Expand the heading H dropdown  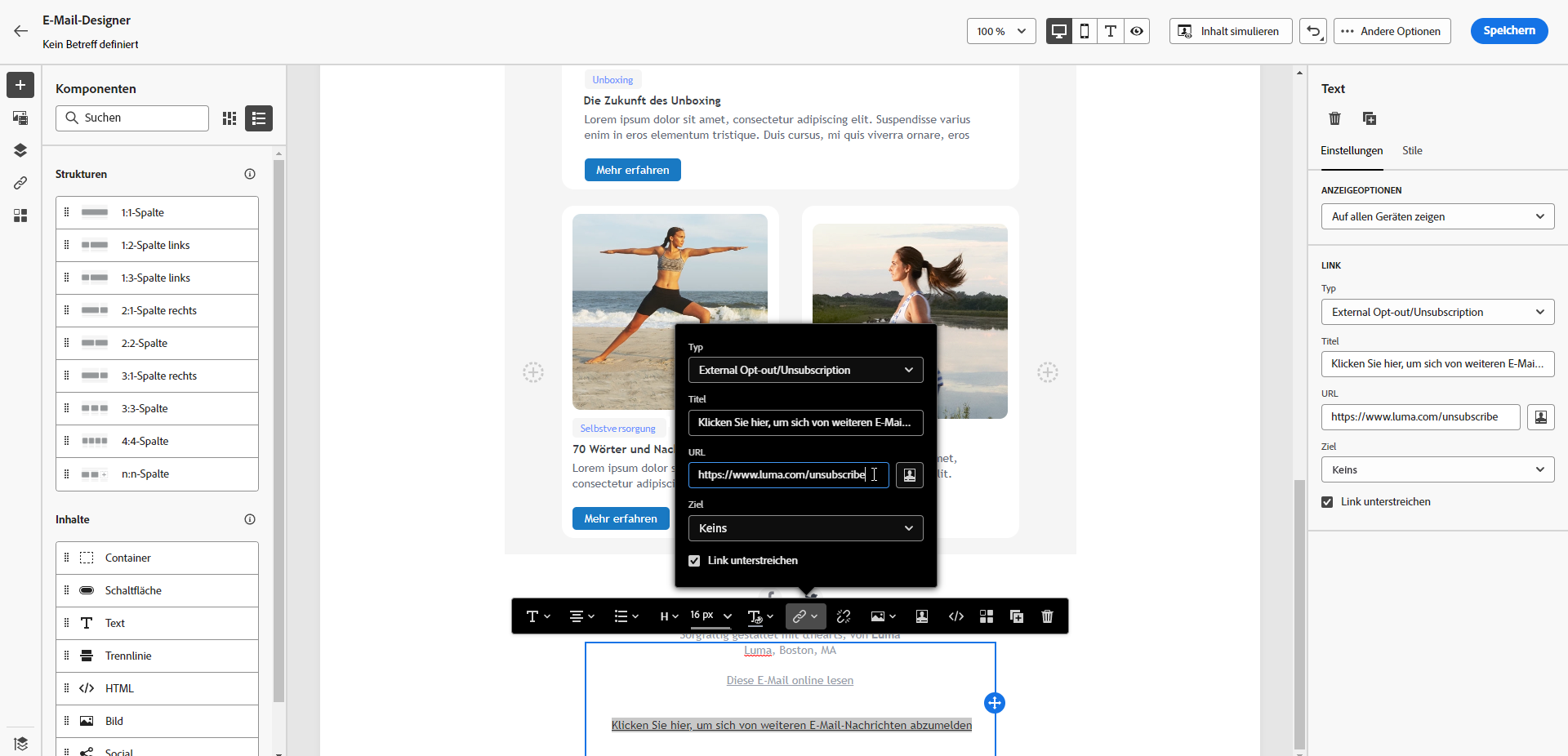(x=669, y=616)
